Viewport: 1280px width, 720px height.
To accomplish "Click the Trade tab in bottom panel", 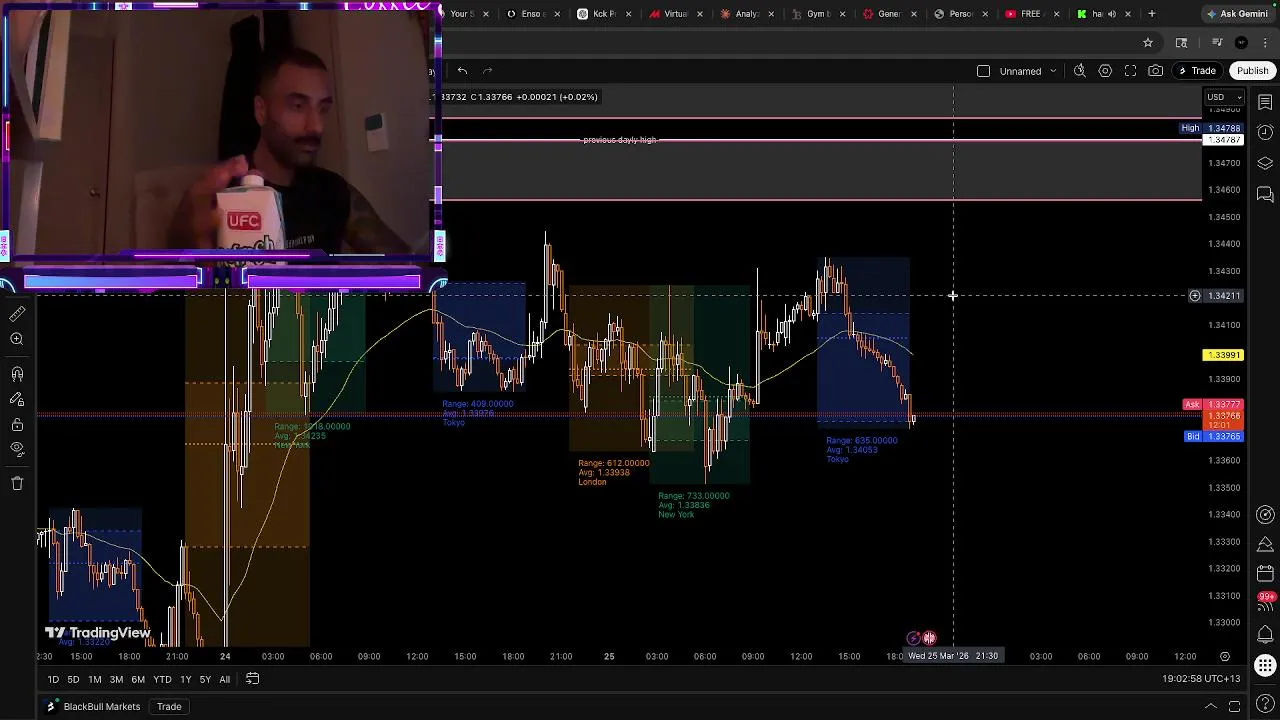I will [169, 707].
